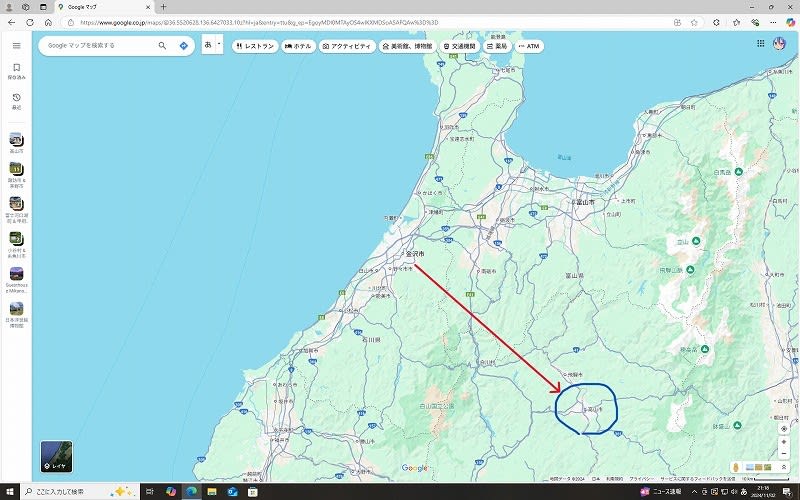
Task: Open File Explorer from the taskbar
Action: [x=212, y=491]
